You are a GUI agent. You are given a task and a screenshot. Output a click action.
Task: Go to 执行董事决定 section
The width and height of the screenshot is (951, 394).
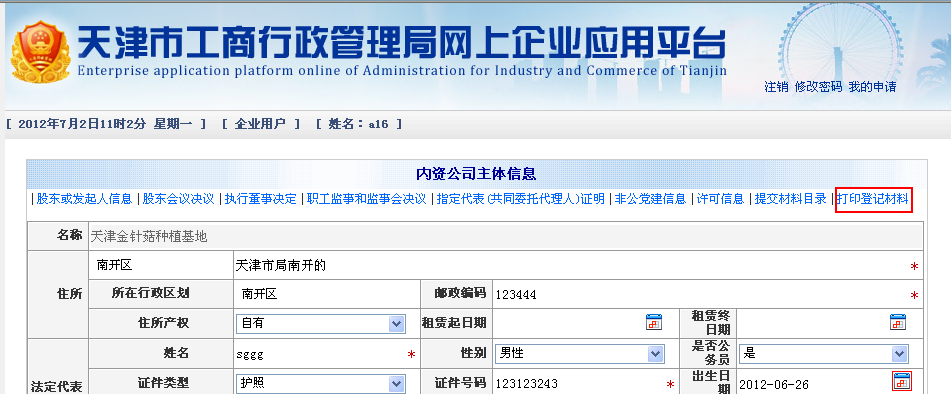261,199
